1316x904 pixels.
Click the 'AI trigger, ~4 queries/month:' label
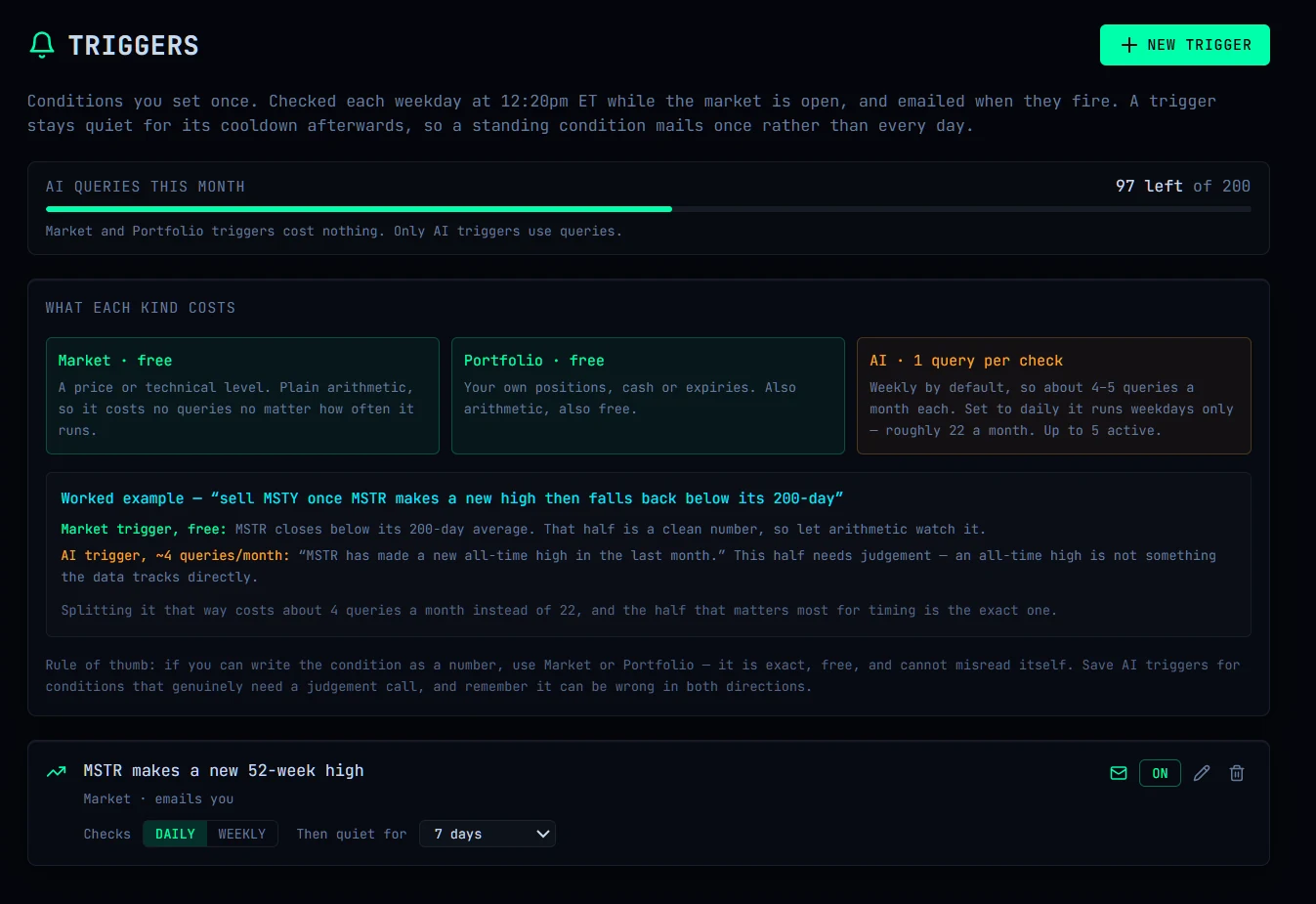[x=175, y=555]
